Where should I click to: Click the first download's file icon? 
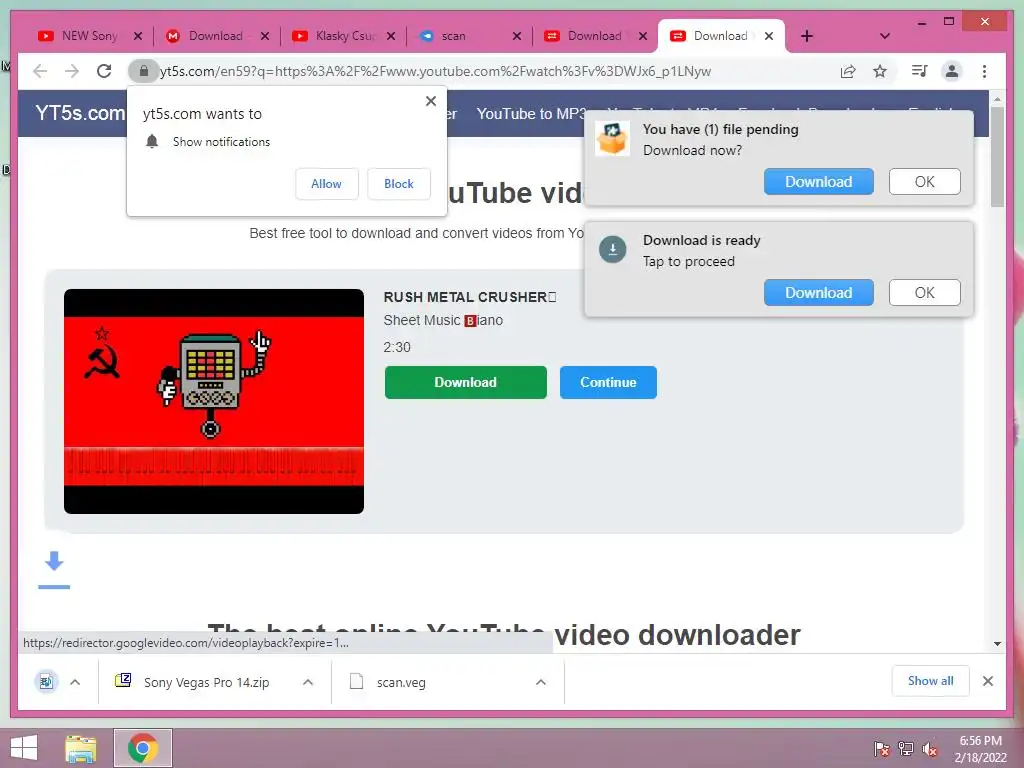coord(46,682)
